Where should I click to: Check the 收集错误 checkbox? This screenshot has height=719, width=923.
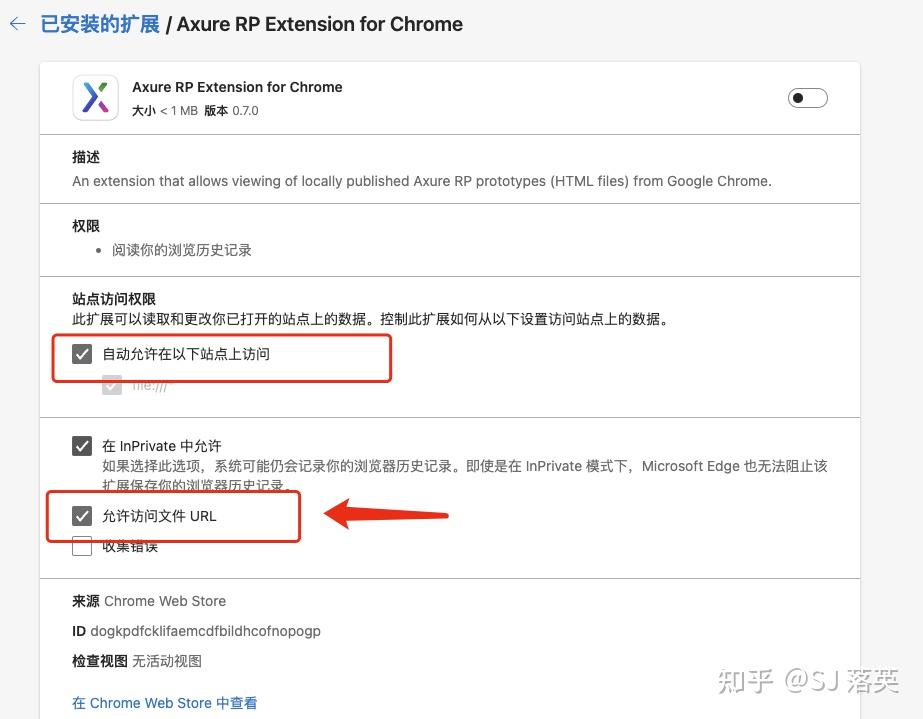click(x=82, y=546)
